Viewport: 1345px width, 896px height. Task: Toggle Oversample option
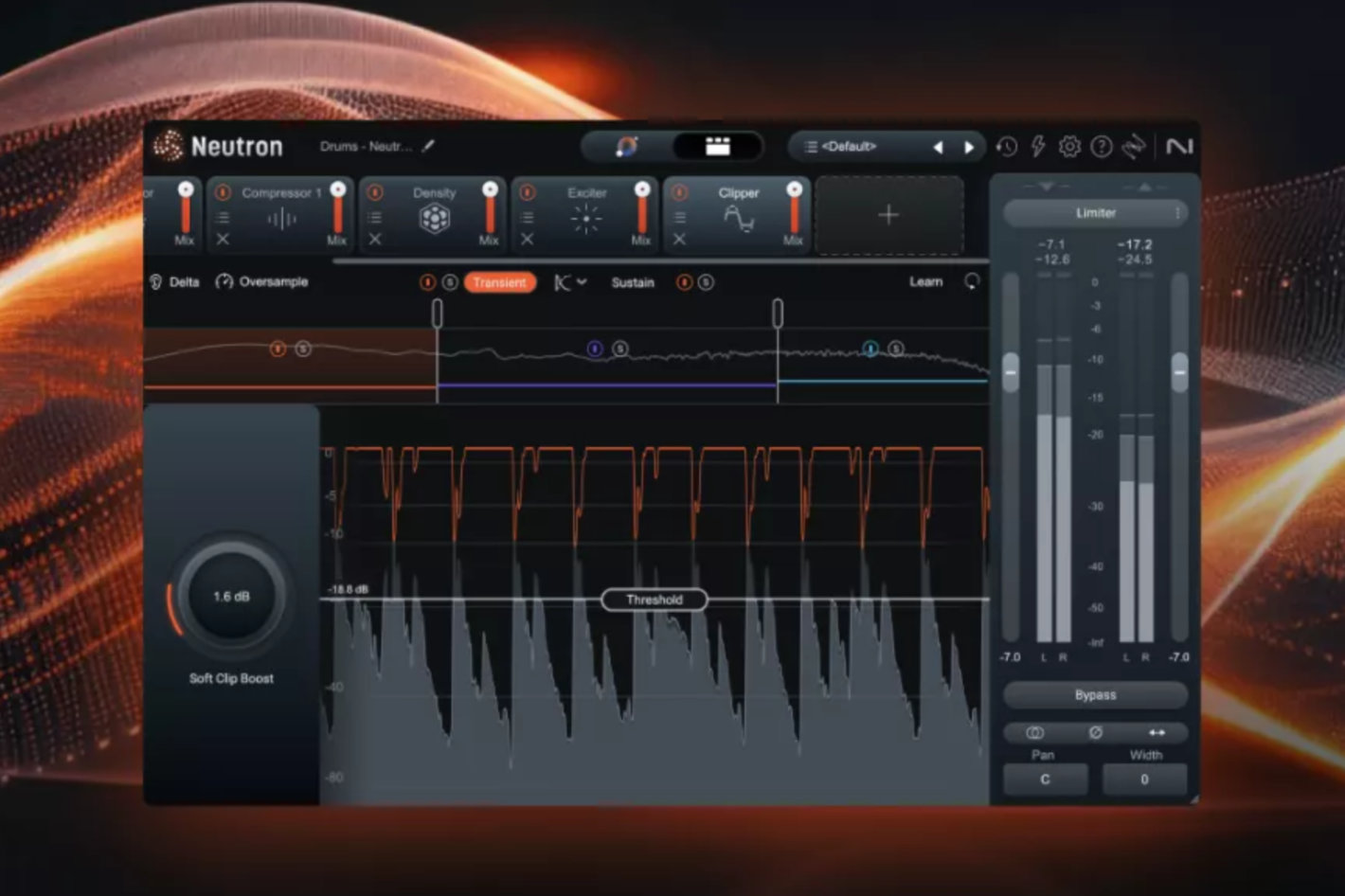262,282
